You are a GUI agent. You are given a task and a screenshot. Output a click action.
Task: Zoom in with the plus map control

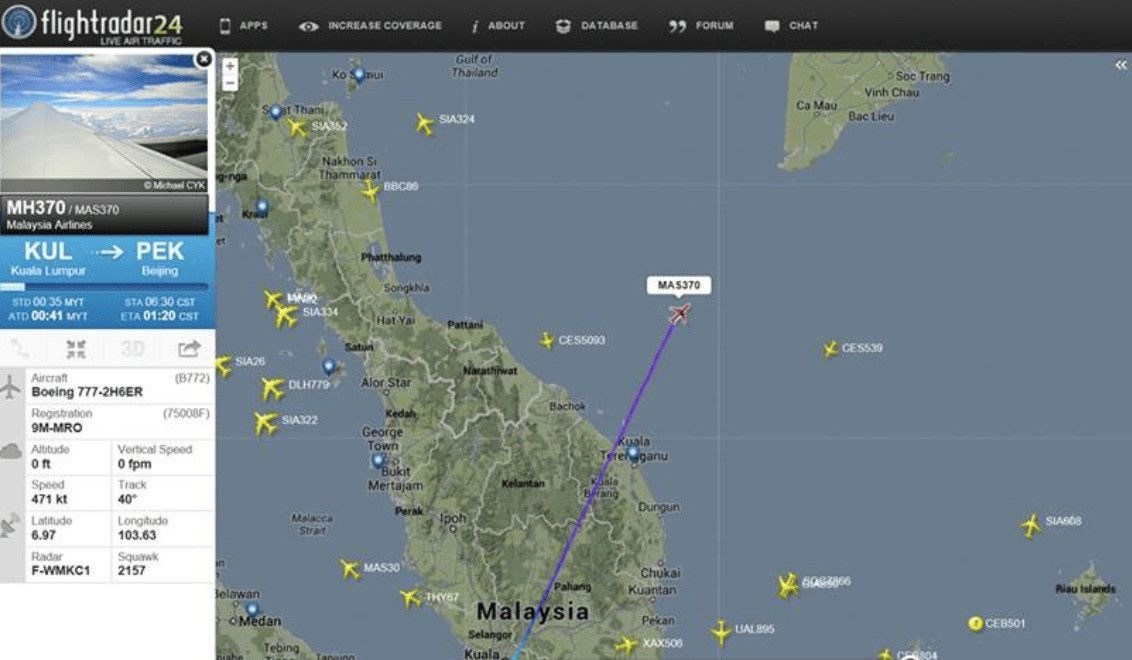point(230,66)
